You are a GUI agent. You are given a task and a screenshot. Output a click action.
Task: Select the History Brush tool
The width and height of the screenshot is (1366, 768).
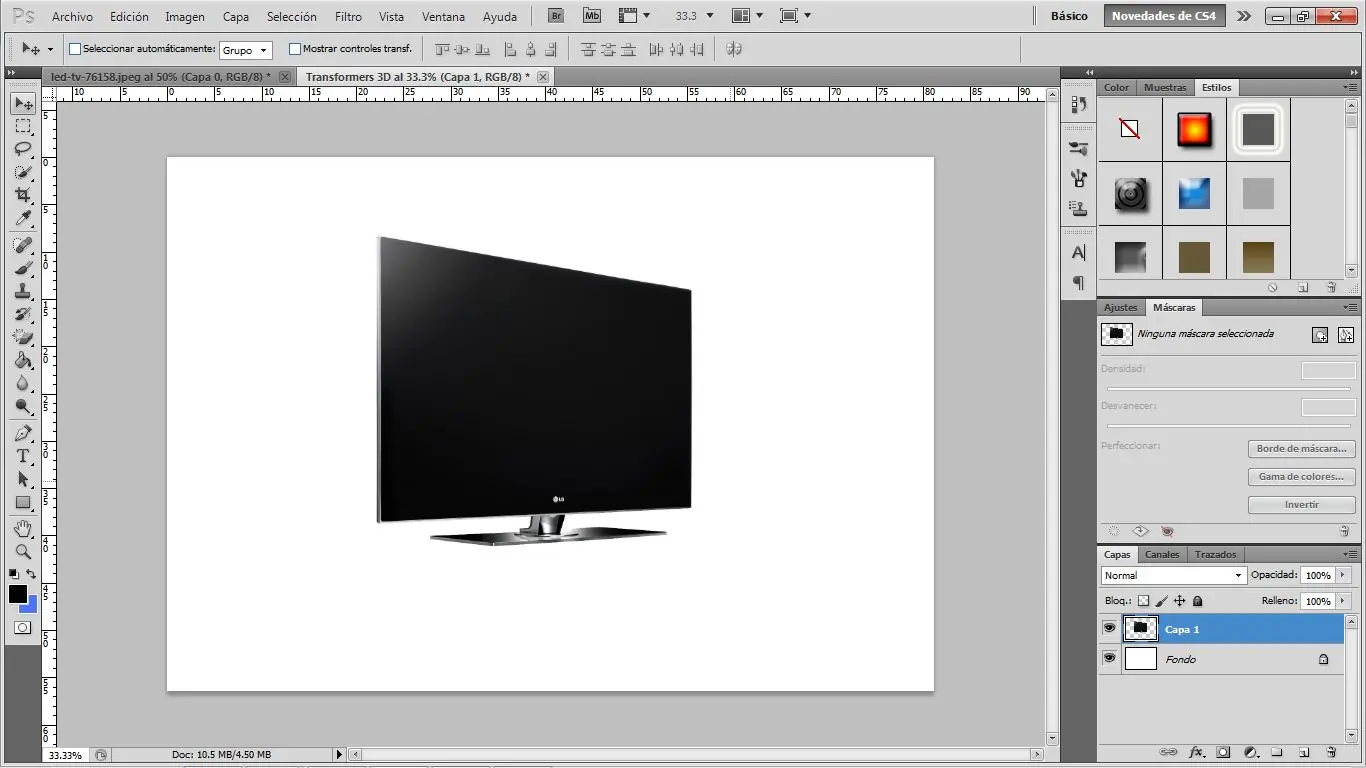(x=23, y=314)
